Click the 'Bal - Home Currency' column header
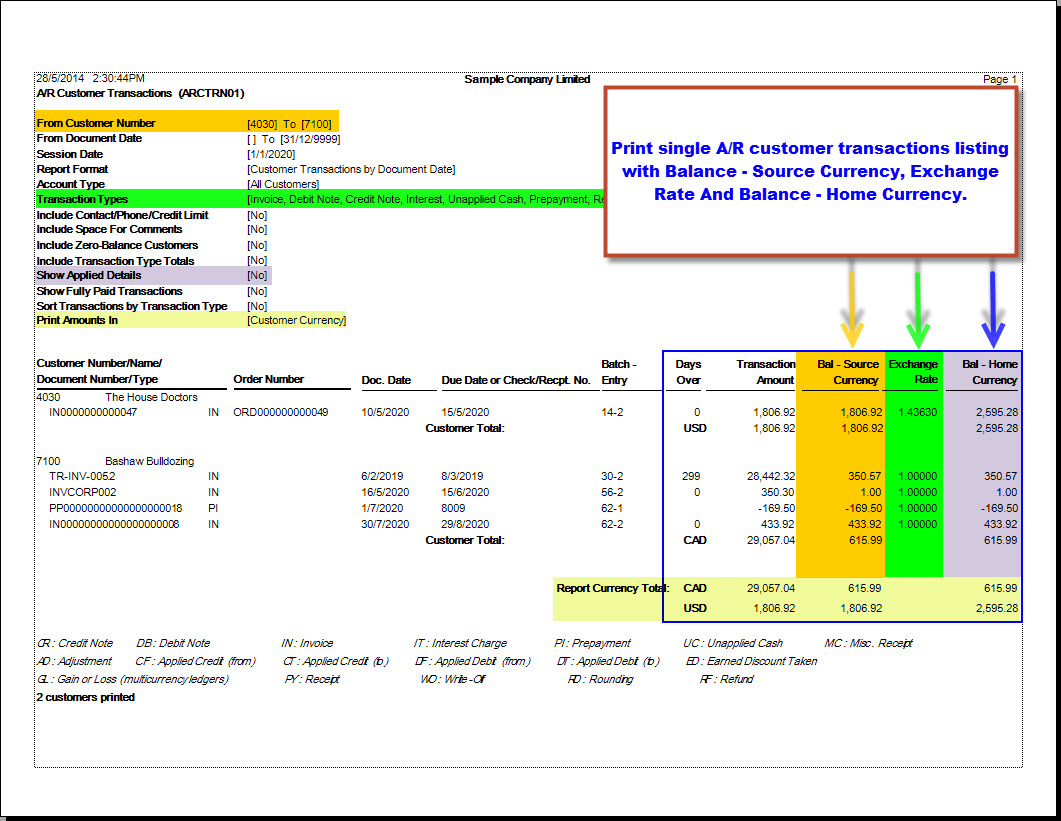The width and height of the screenshot is (1061, 821). (989, 372)
